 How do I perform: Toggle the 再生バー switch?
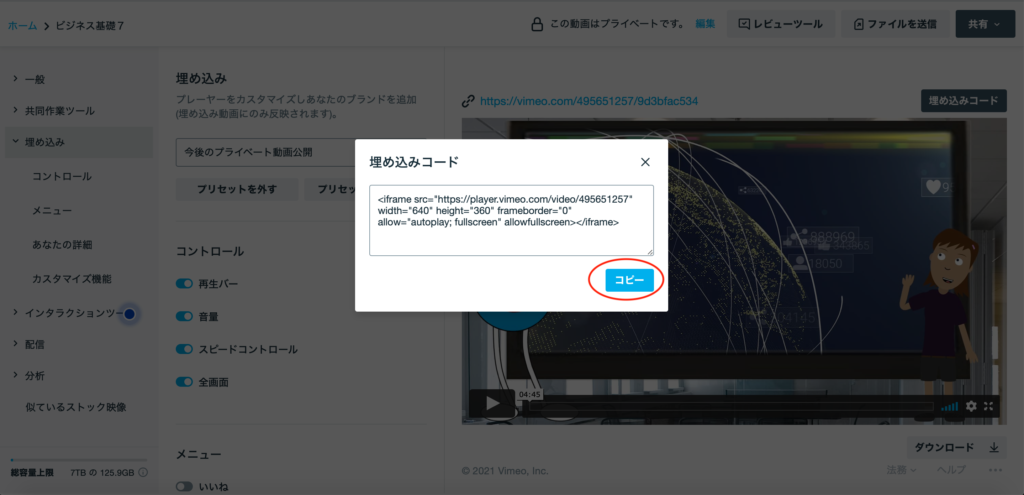click(184, 284)
